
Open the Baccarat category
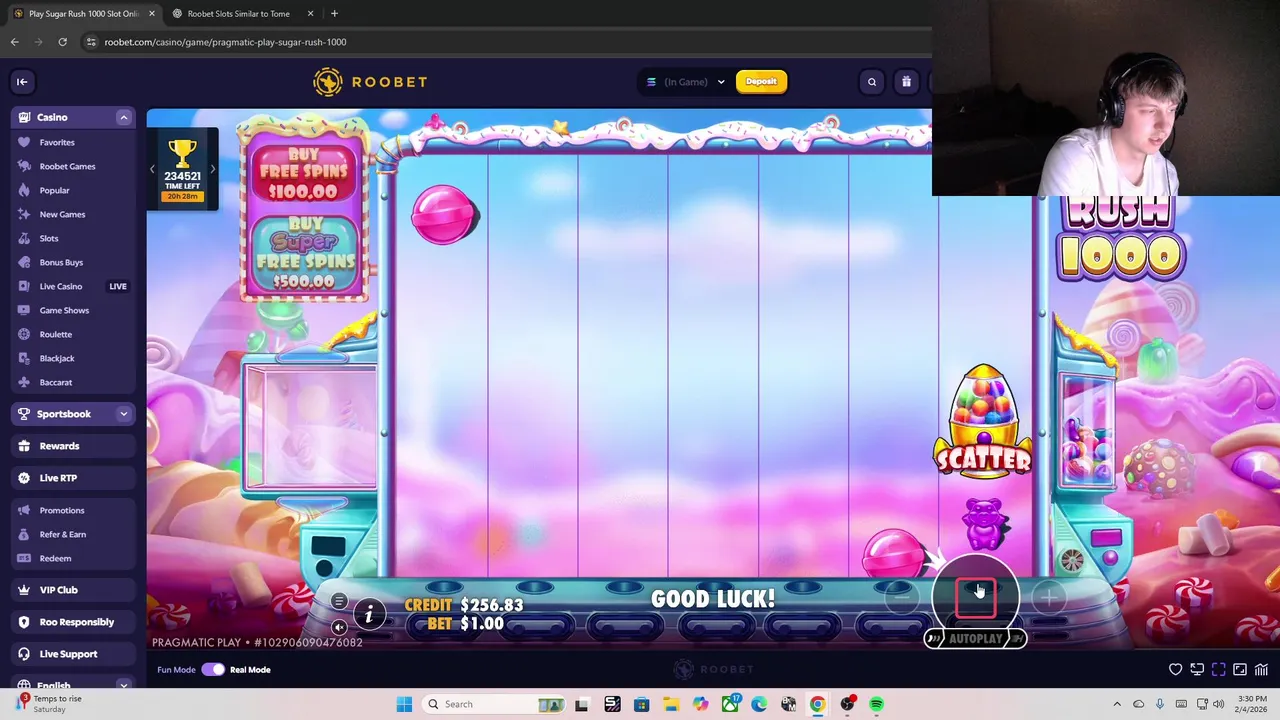pyautogui.click(x=56, y=382)
